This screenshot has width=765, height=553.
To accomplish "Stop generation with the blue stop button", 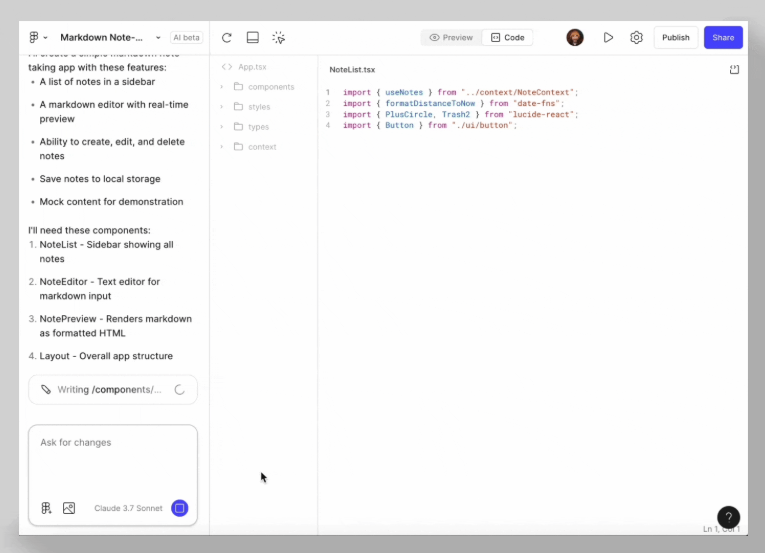I will coord(180,508).
